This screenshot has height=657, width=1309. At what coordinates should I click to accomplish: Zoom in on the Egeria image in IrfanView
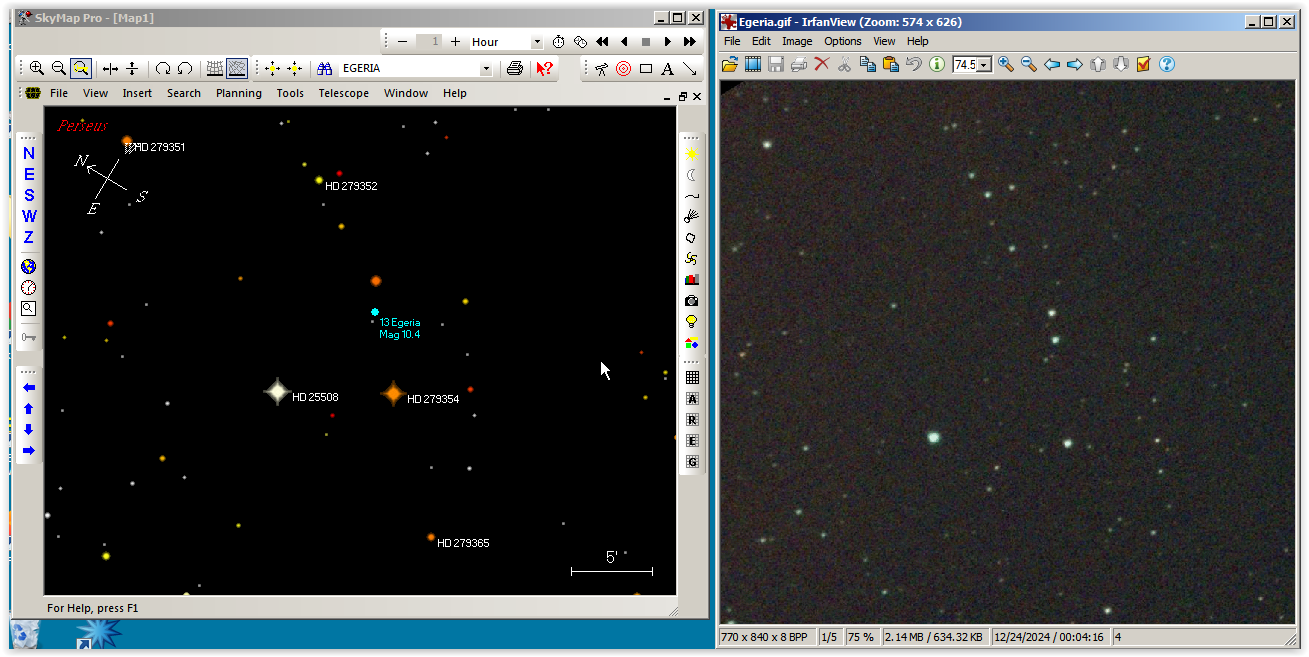pos(1006,64)
